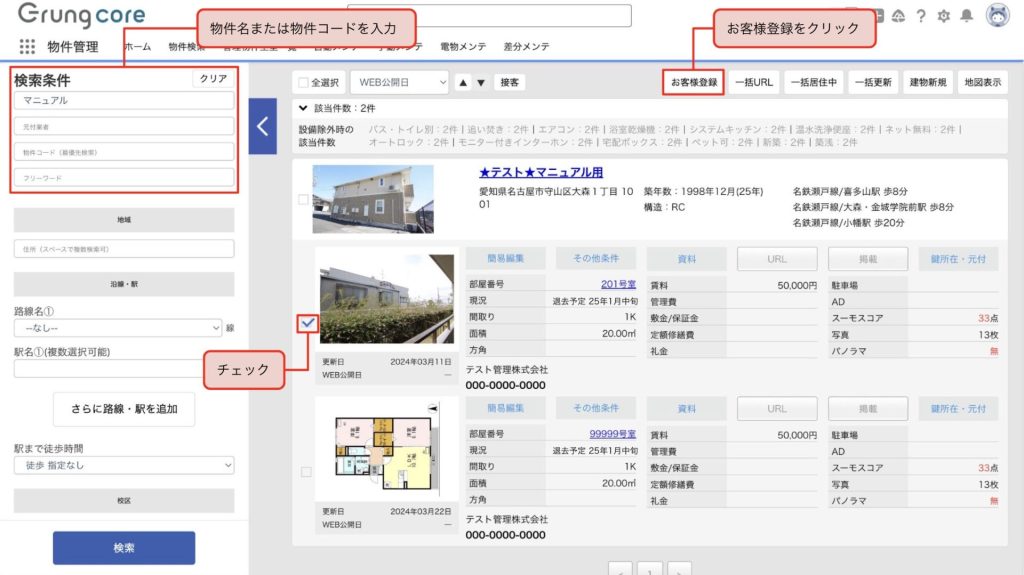
Task: Open settings via the gear icon
Action: 943,16
